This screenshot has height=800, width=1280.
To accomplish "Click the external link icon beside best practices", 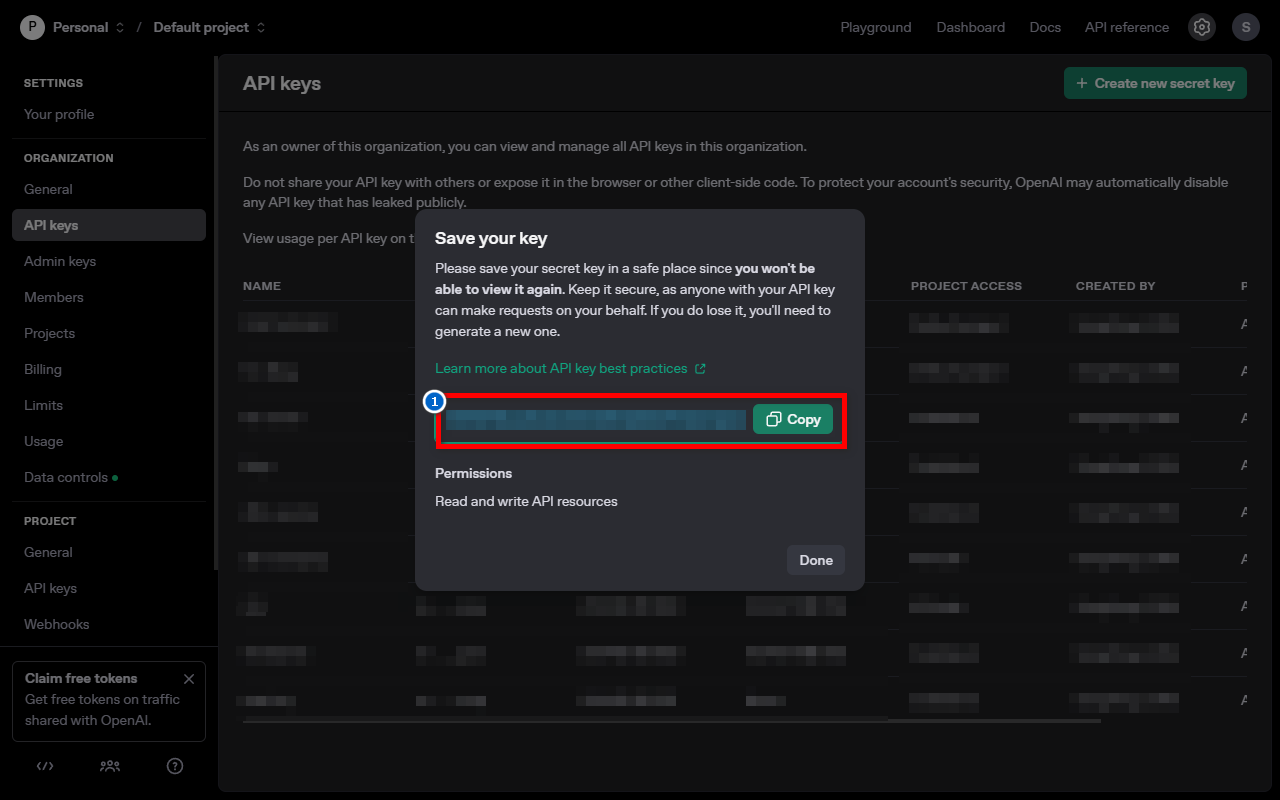I will coord(701,368).
